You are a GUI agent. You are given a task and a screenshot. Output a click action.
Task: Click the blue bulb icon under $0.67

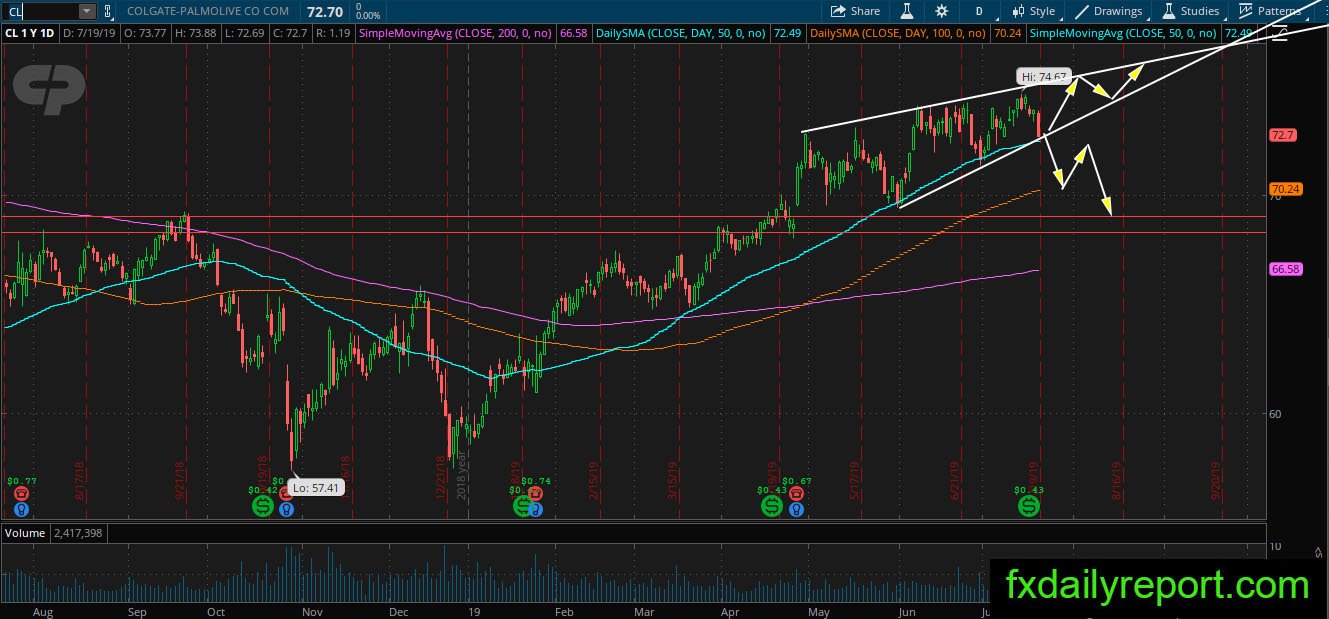coord(796,509)
